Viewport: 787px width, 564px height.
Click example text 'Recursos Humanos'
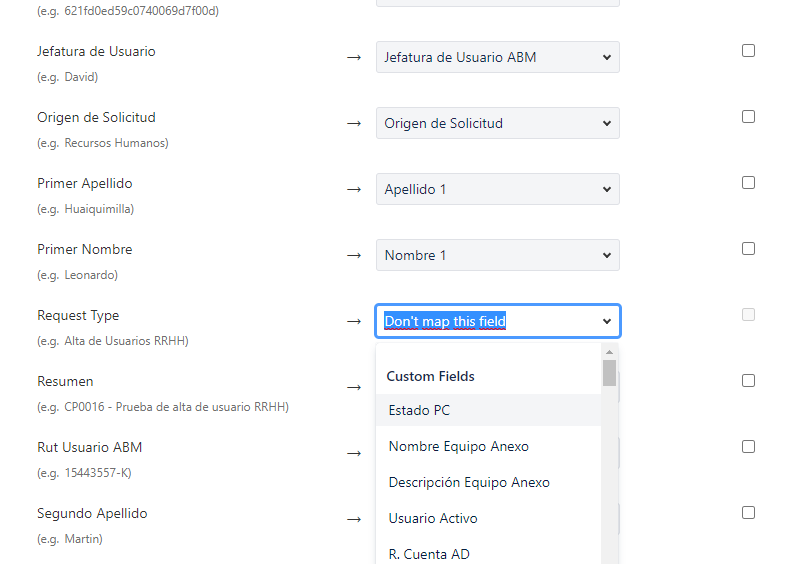[115, 143]
